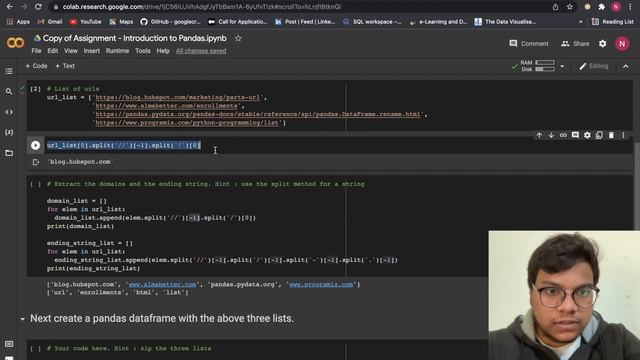640x360 pixels.
Task: Open the Help menu
Action: (x=163, y=51)
